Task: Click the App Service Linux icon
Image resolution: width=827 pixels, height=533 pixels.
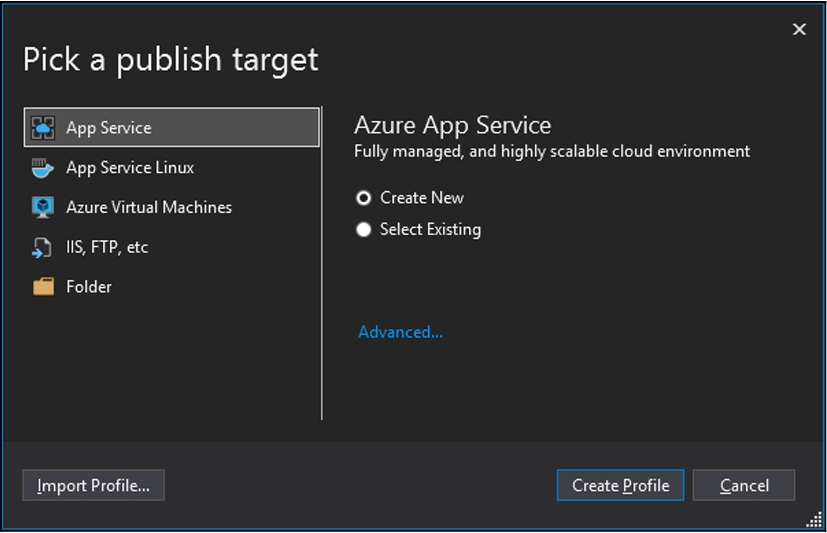Action: click(x=43, y=168)
